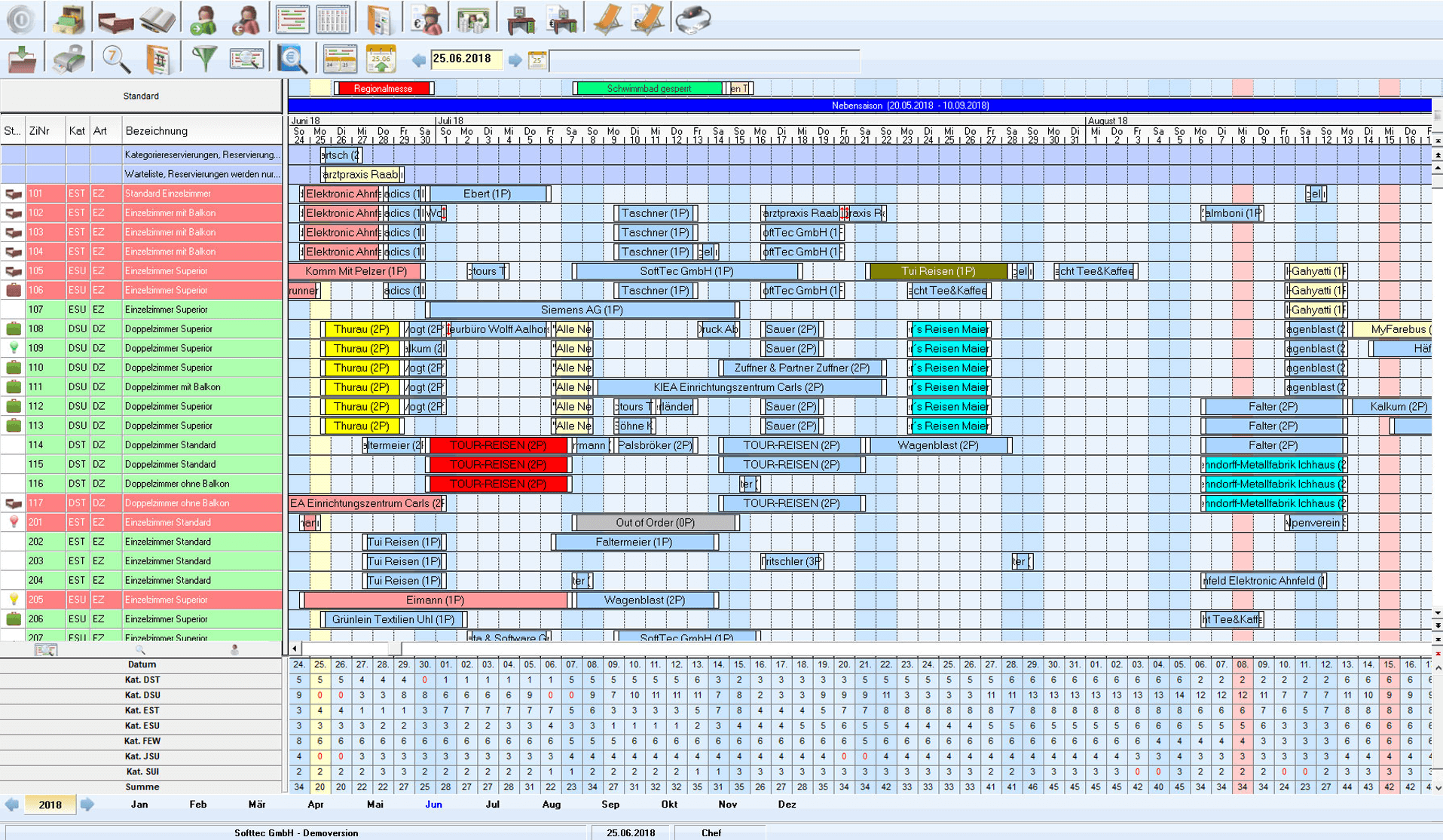
Task: Click the ZiNr column header
Action: click(x=39, y=131)
